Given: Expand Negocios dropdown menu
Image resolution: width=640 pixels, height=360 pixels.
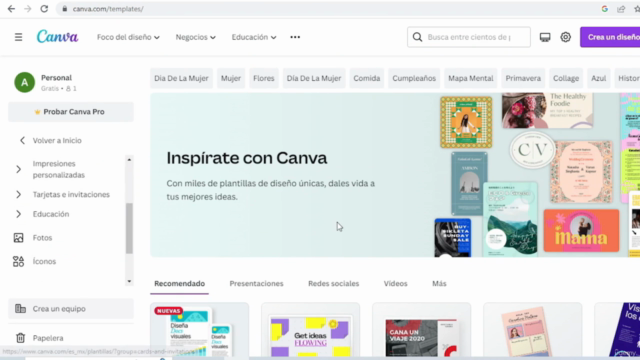Looking at the screenshot, I should [x=196, y=37].
